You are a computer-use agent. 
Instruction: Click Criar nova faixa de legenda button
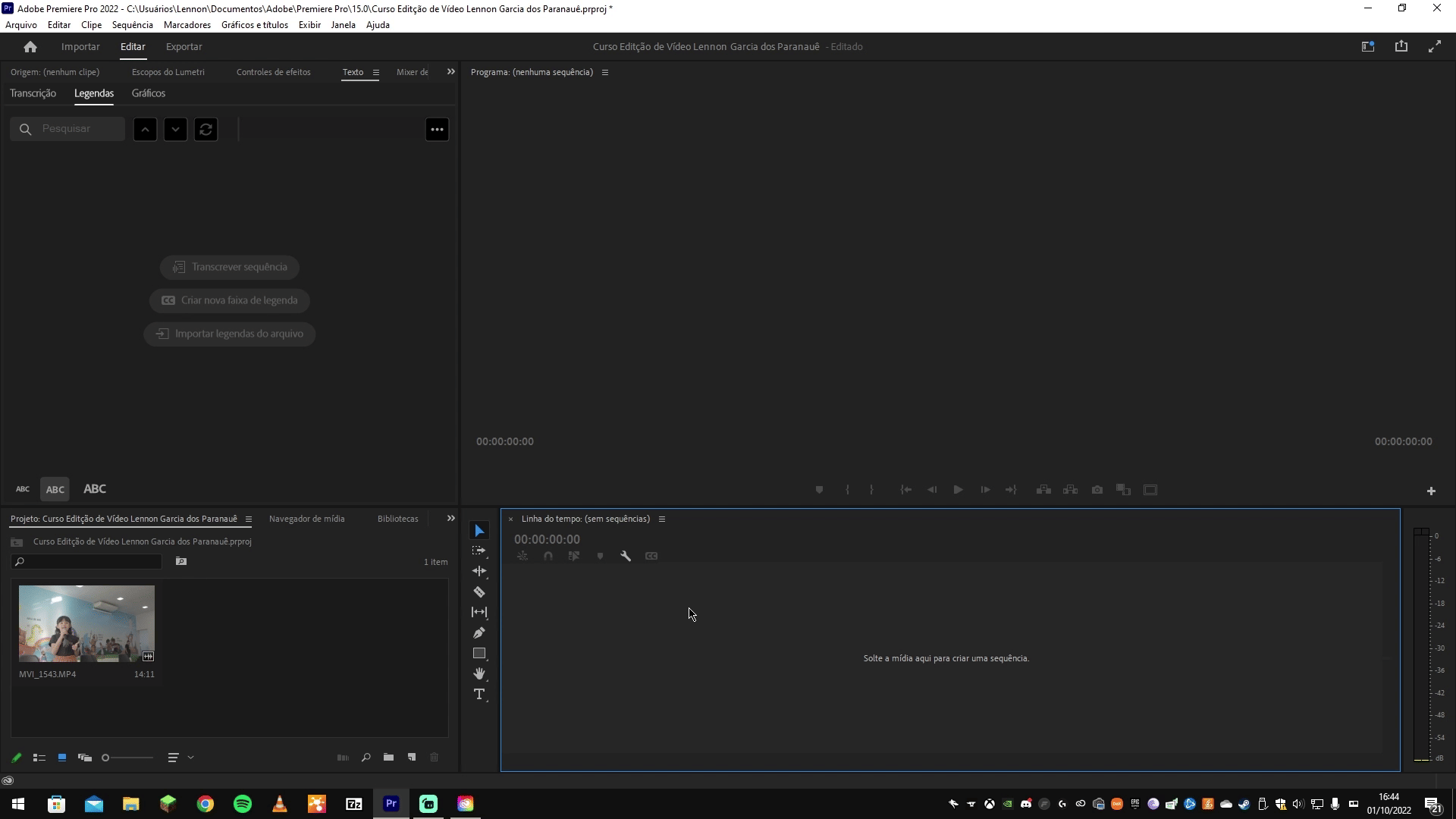[x=230, y=300]
